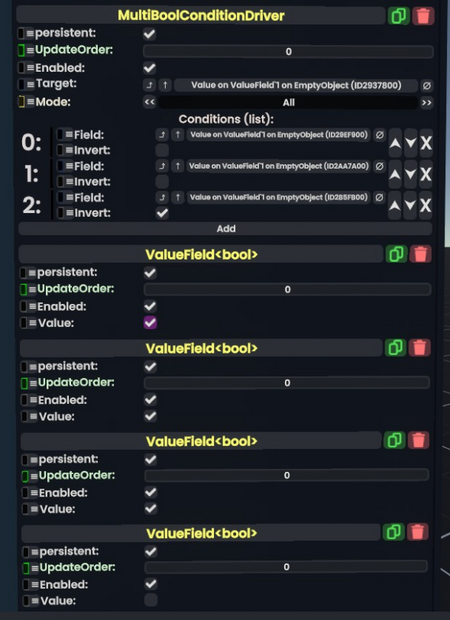Viewport: 450px width, 620px height.
Task: Click condition 0 Field reference ID29EF900
Action: coord(279,135)
